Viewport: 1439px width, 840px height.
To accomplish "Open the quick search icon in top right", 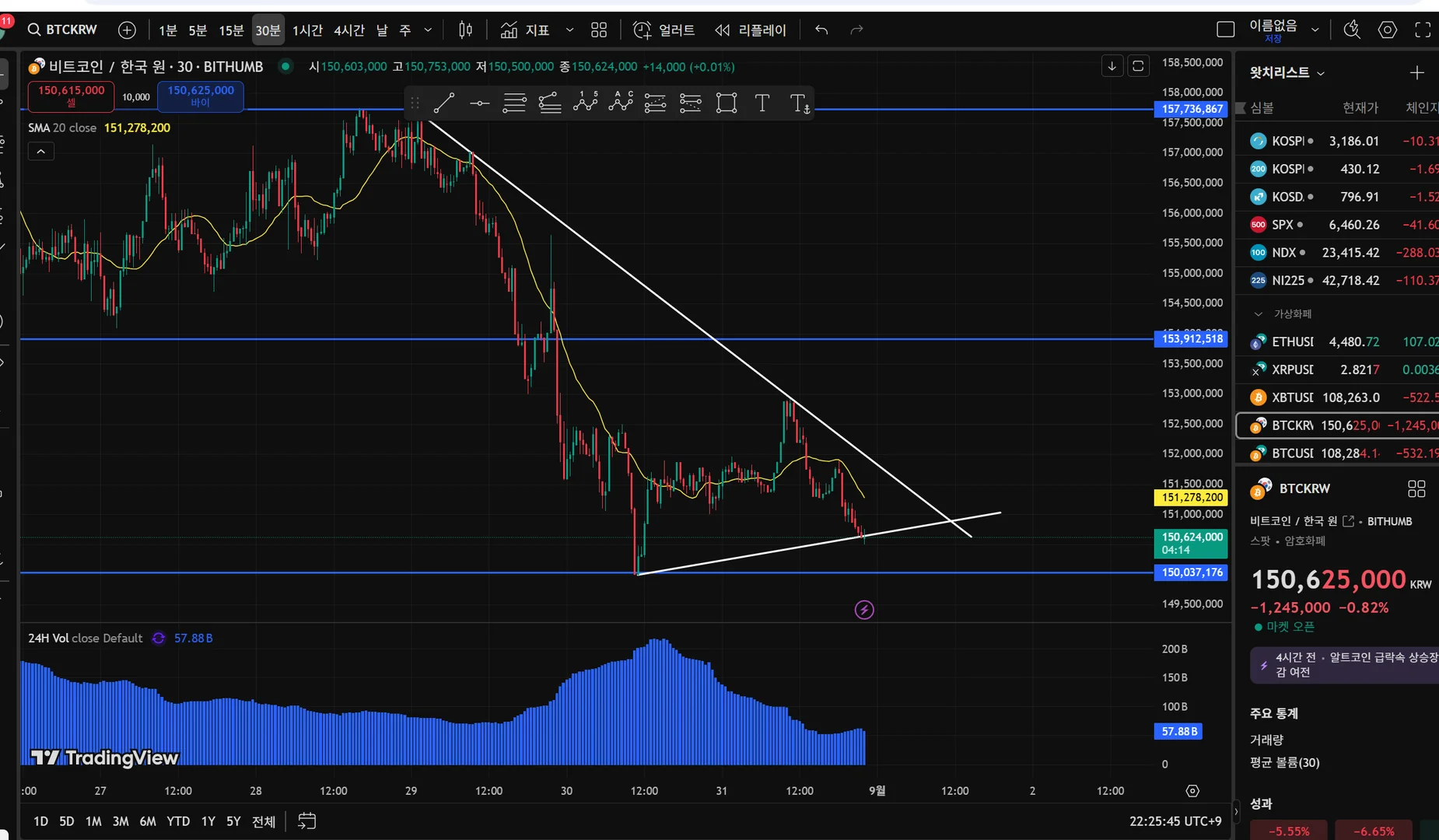I will [x=1352, y=30].
